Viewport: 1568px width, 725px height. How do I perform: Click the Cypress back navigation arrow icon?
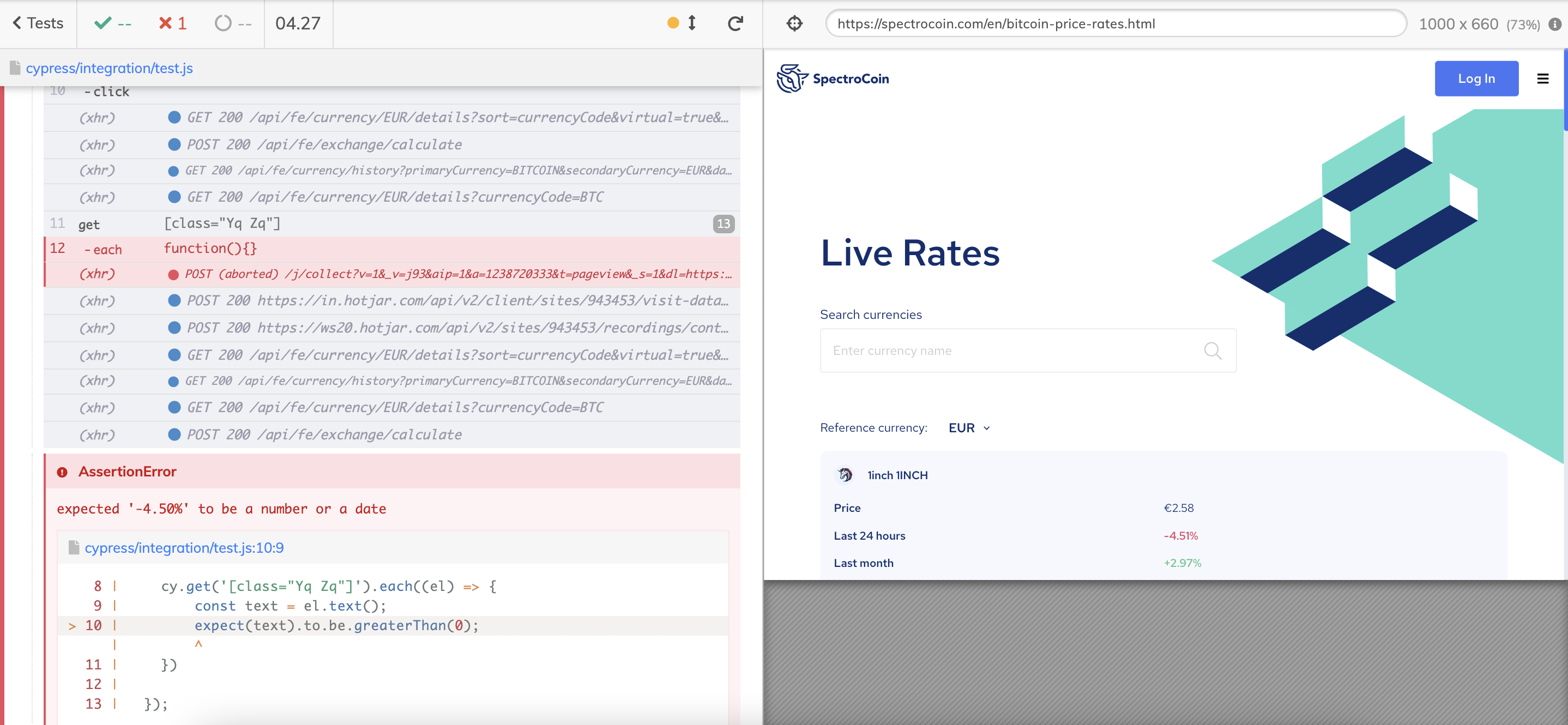click(17, 23)
